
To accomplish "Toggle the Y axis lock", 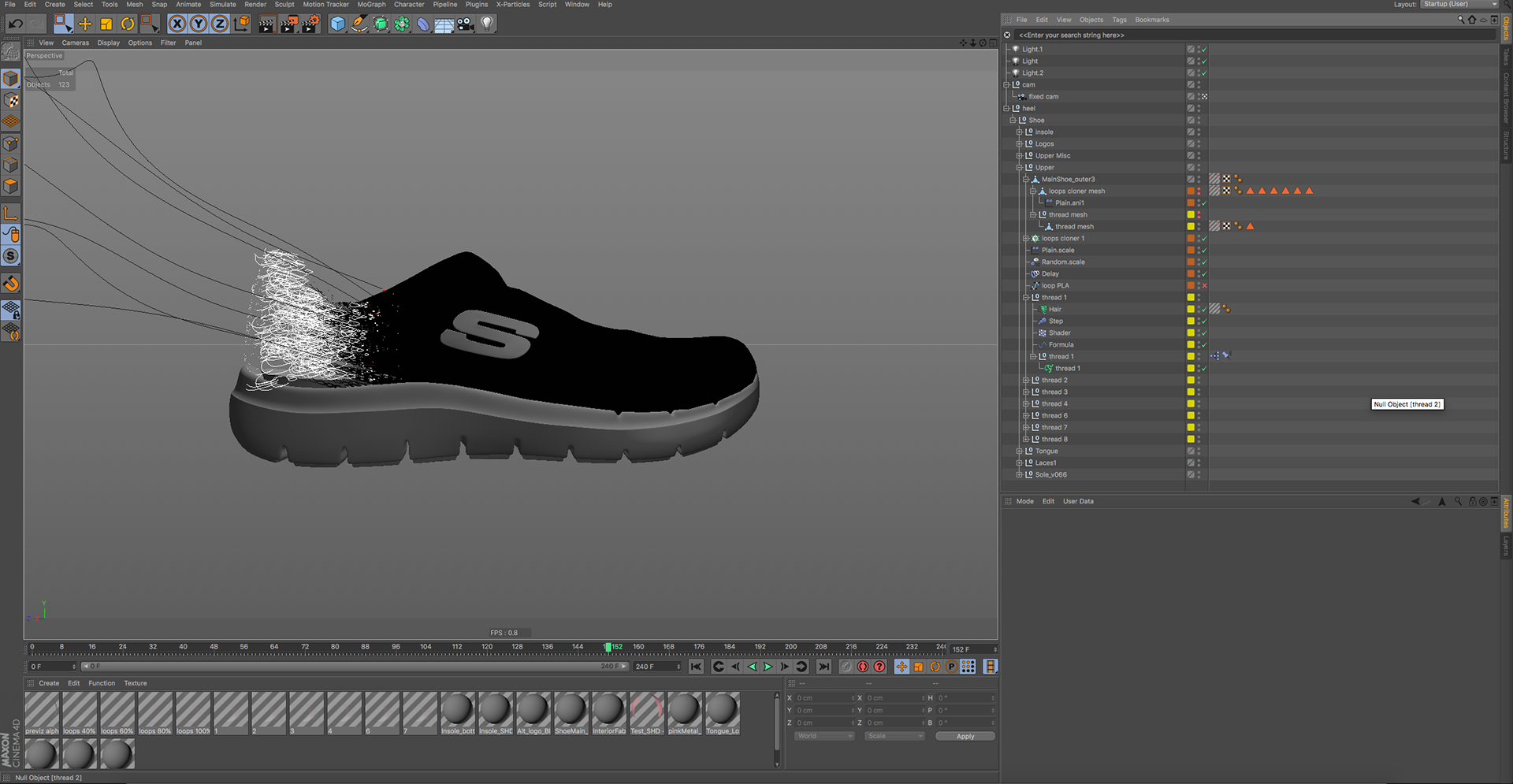I will pos(199,24).
